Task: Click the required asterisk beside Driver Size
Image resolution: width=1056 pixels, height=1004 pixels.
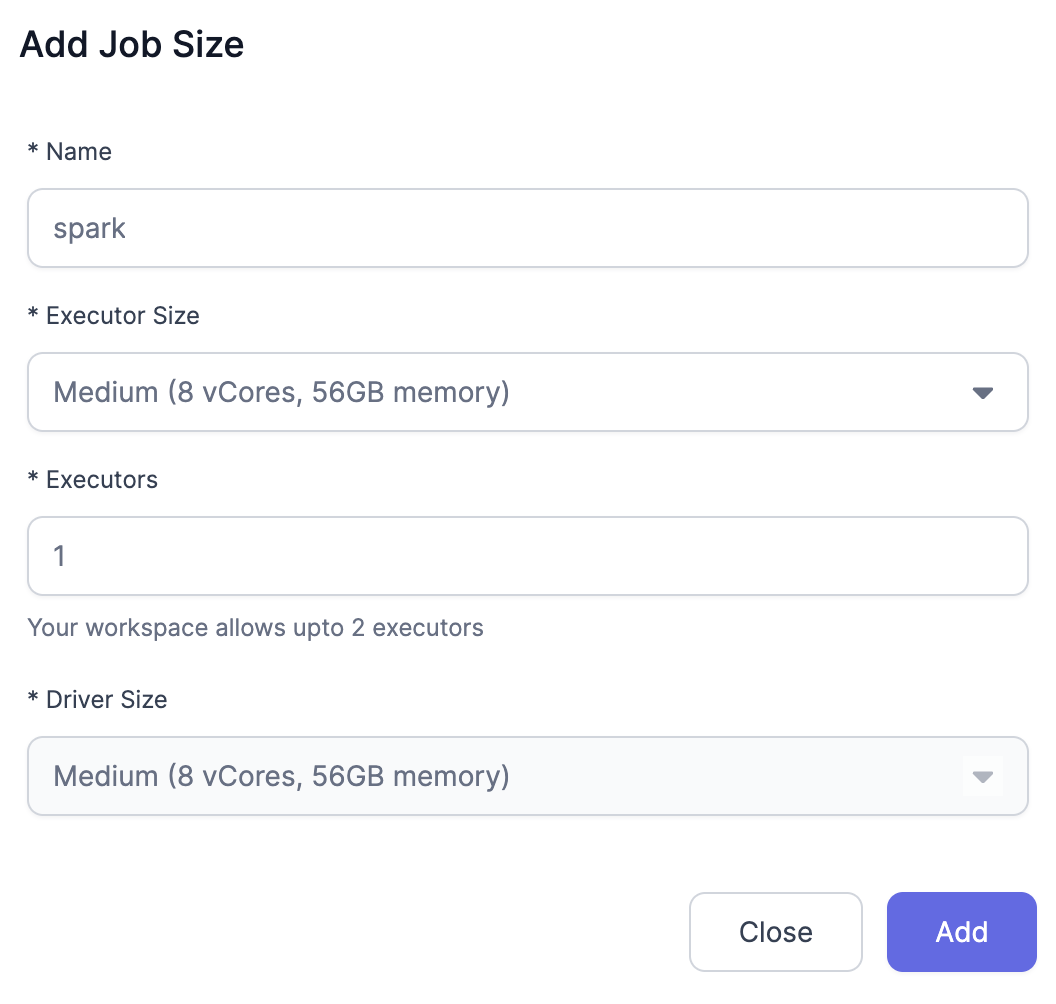Action: 33,700
